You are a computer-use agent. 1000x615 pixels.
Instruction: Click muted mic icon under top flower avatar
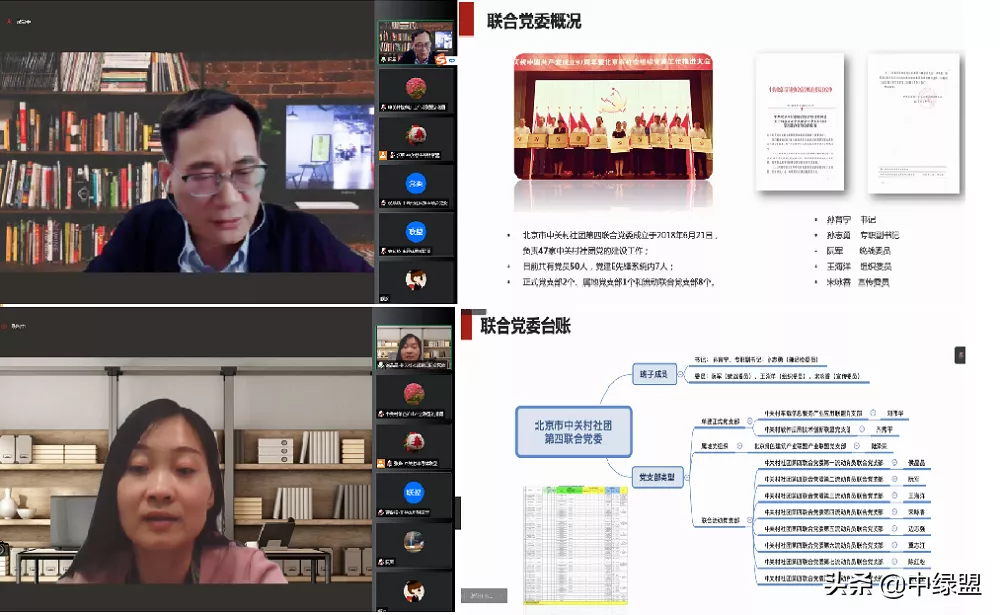[x=383, y=107]
